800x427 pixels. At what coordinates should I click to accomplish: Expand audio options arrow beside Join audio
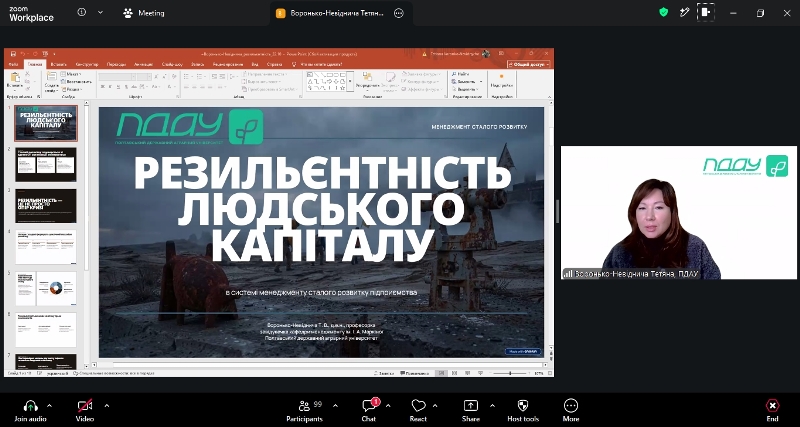[x=49, y=406]
